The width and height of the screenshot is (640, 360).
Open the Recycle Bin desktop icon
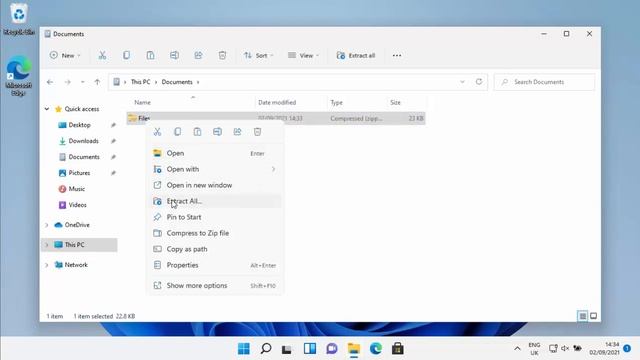[19, 19]
